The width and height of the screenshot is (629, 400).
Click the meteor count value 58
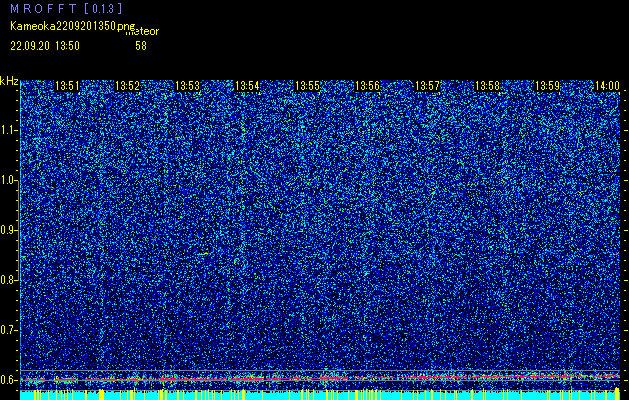coord(141,46)
